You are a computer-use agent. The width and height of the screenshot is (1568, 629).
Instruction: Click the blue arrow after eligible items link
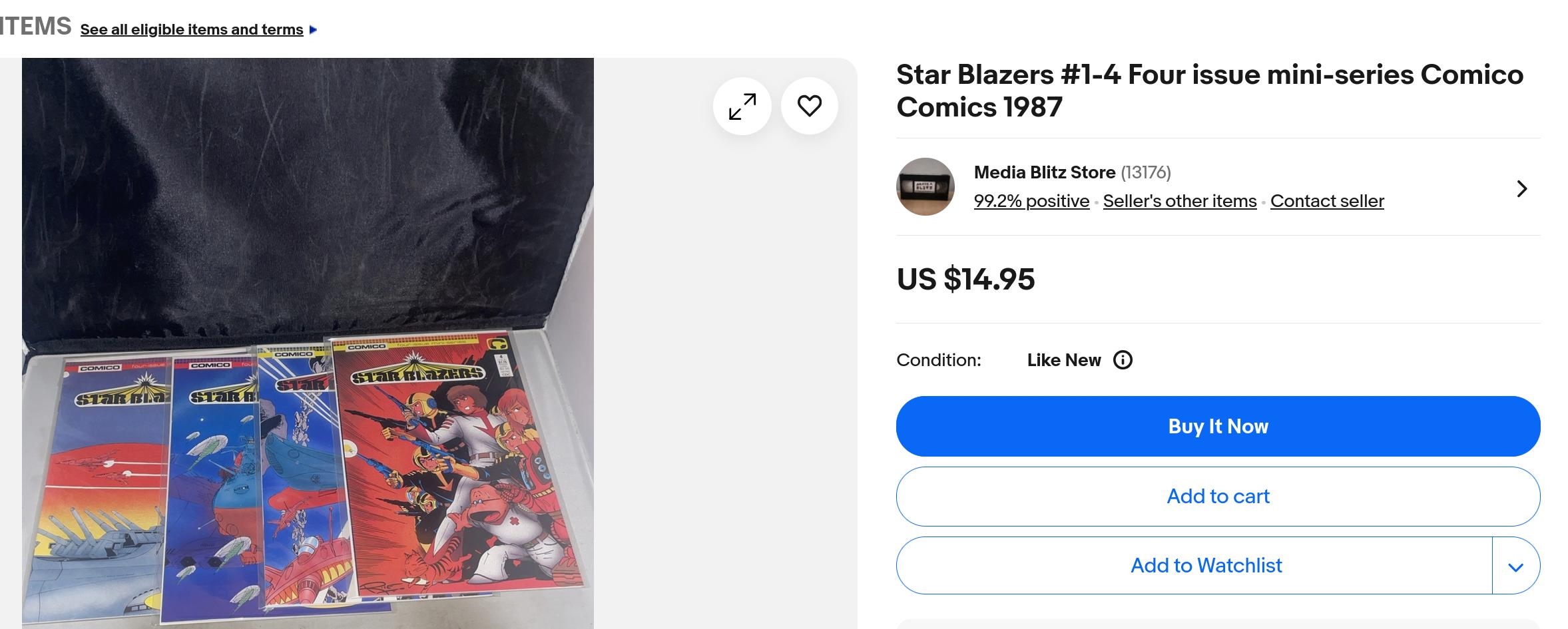pyautogui.click(x=314, y=30)
